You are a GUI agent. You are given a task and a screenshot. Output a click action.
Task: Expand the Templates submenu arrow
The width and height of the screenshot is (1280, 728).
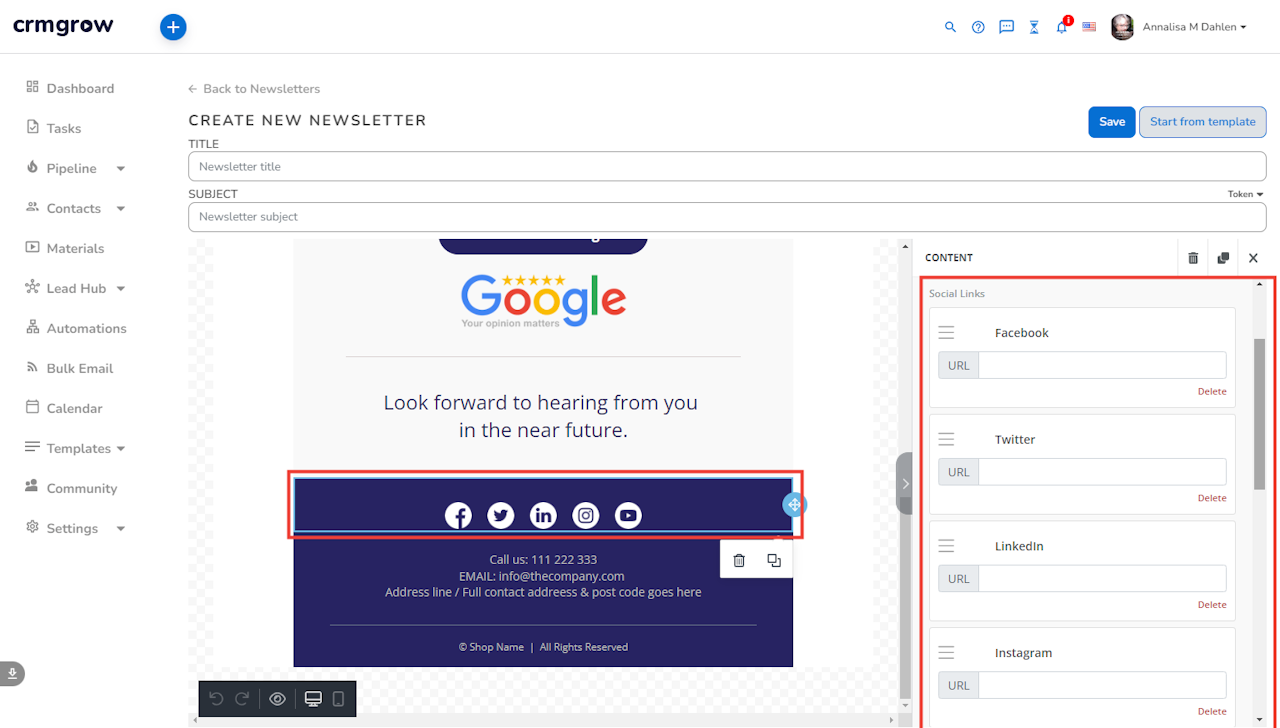121,449
